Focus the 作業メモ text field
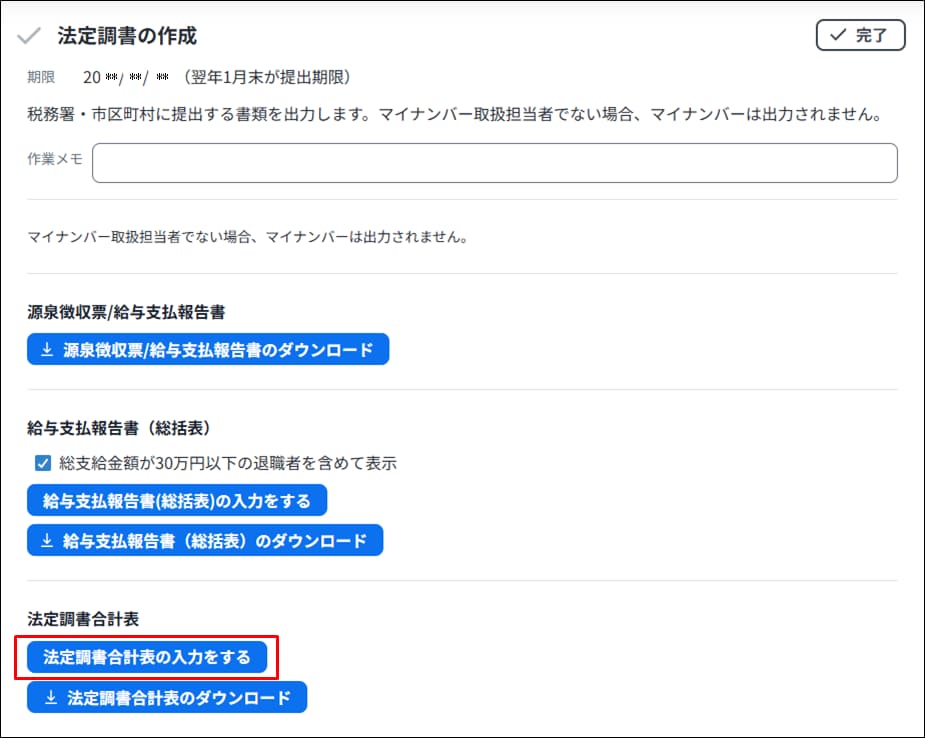This screenshot has height=738, width=925. tap(494, 163)
